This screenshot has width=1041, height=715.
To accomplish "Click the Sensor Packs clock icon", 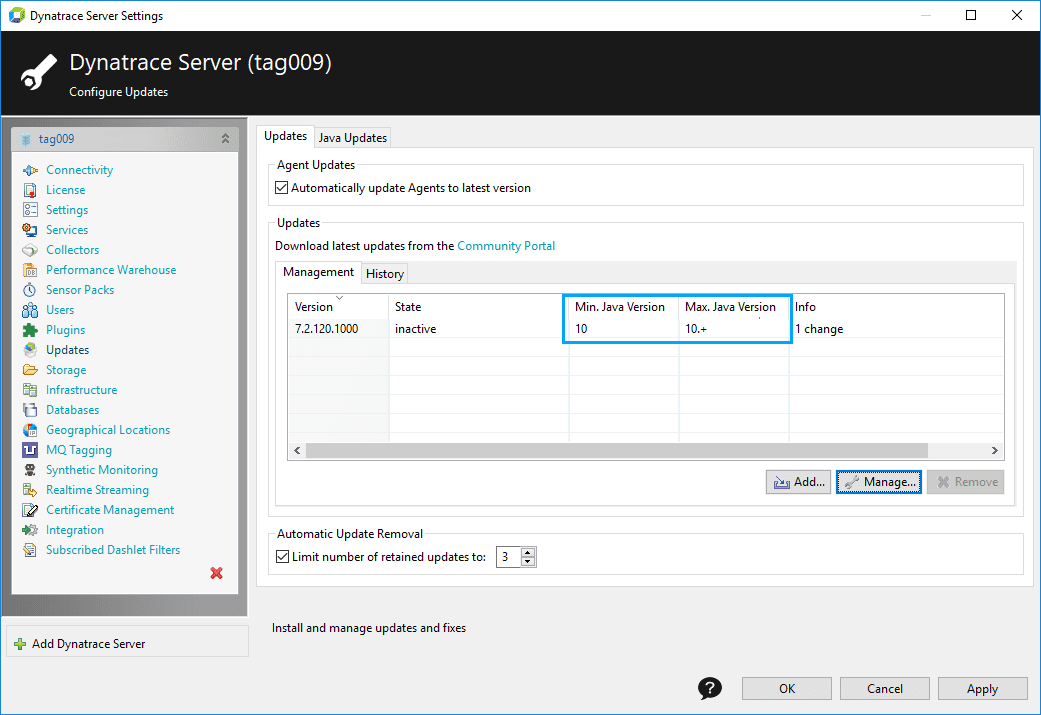I will click(30, 290).
